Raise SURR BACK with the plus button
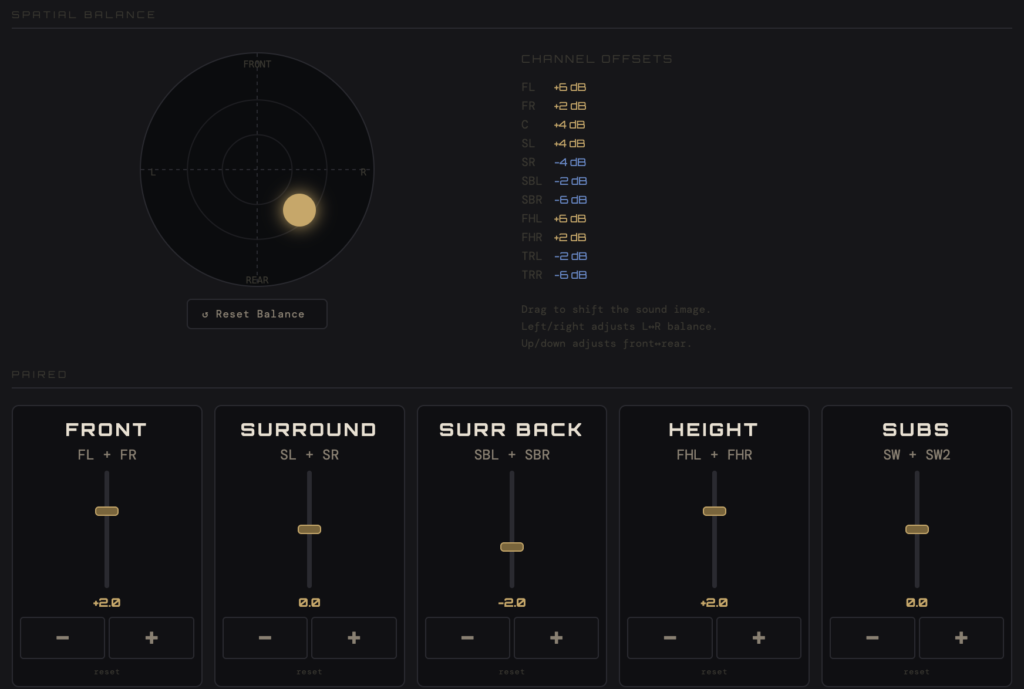This screenshot has height=689, width=1024. 556,638
